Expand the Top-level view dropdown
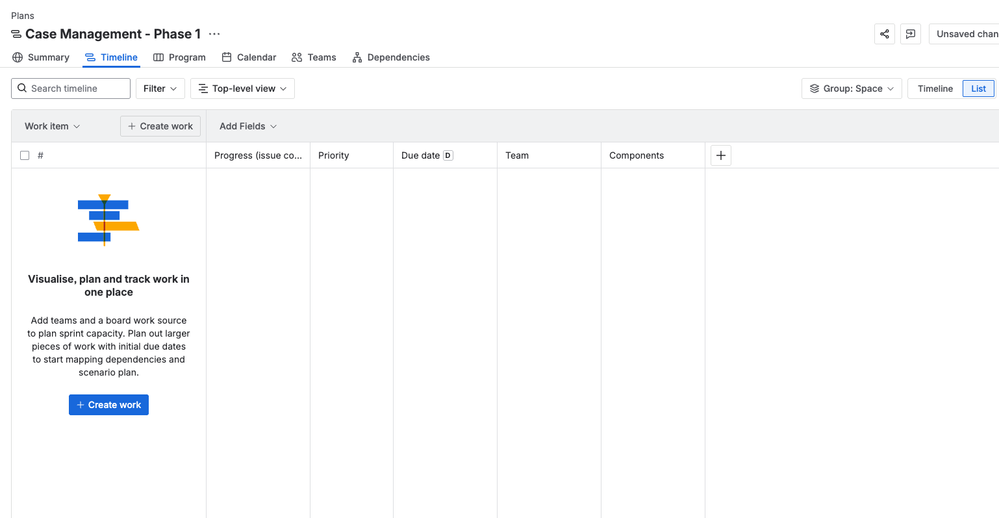This screenshot has height=518, width=999. [243, 89]
